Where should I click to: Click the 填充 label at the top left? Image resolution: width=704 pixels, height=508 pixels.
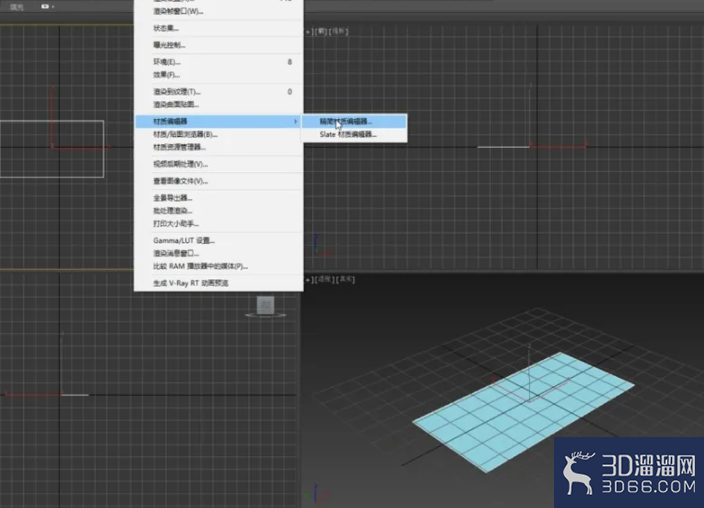(x=17, y=7)
